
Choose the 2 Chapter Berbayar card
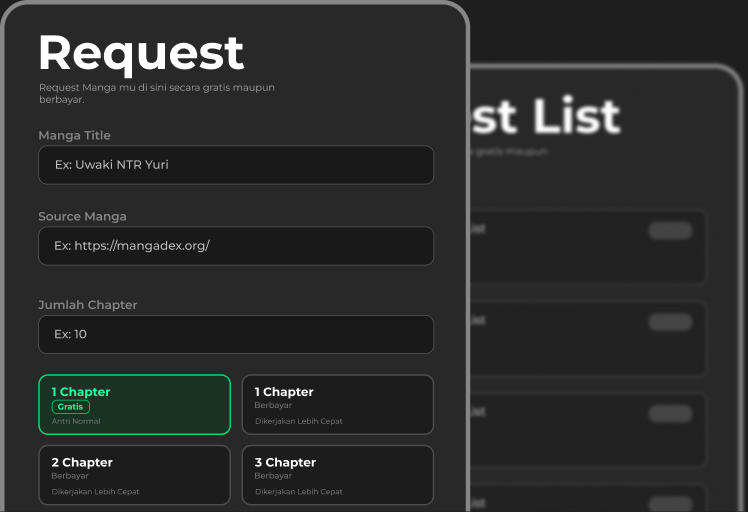tap(135, 475)
